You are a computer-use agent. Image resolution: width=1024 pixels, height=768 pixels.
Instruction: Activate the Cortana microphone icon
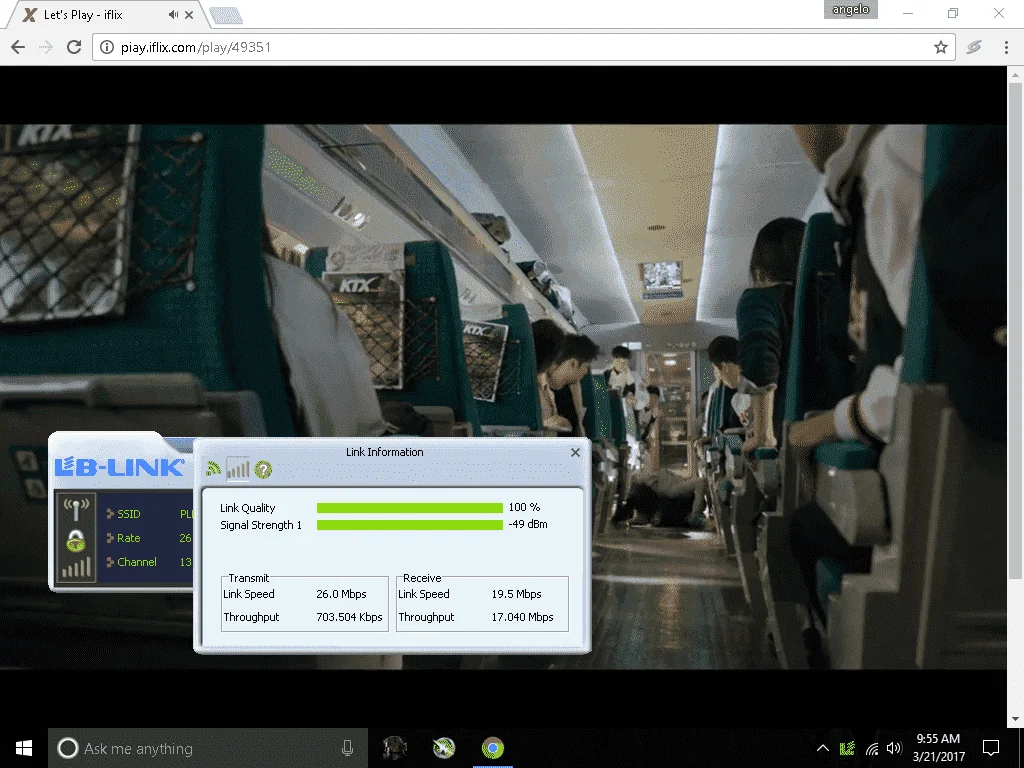coord(347,748)
